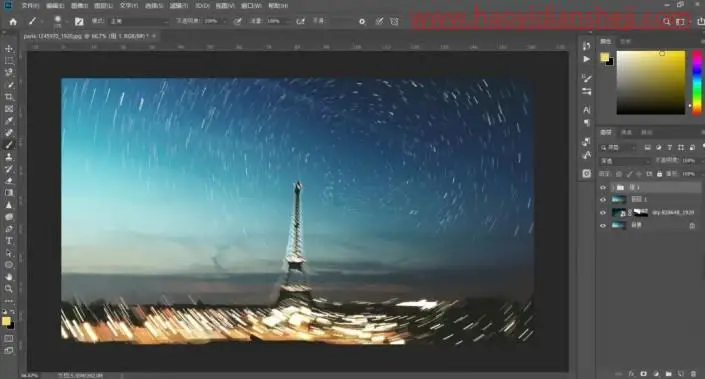The width and height of the screenshot is (705, 379).
Task: Open the History panel icon
Action: (586, 46)
